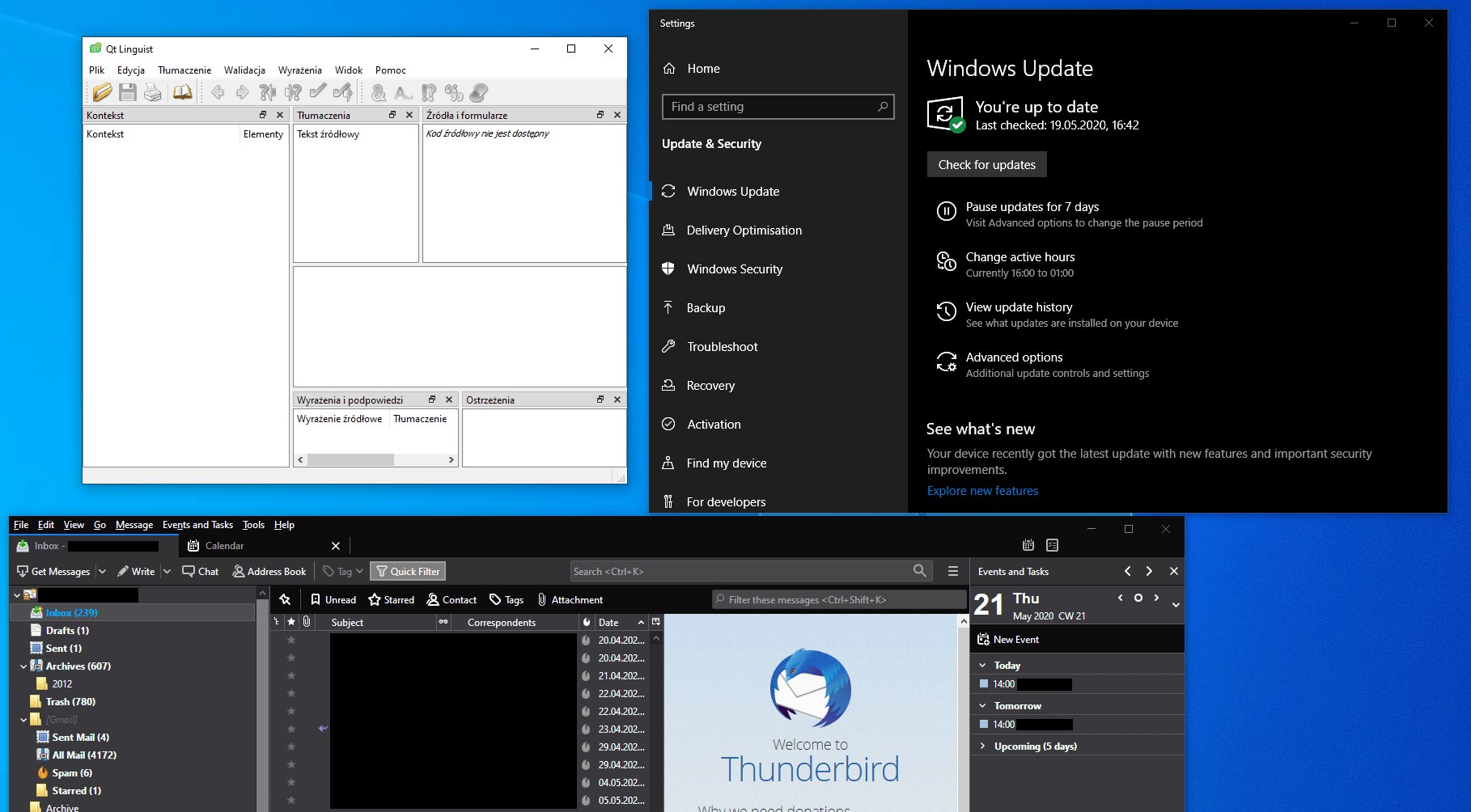Click the Check for updates button

986,164
